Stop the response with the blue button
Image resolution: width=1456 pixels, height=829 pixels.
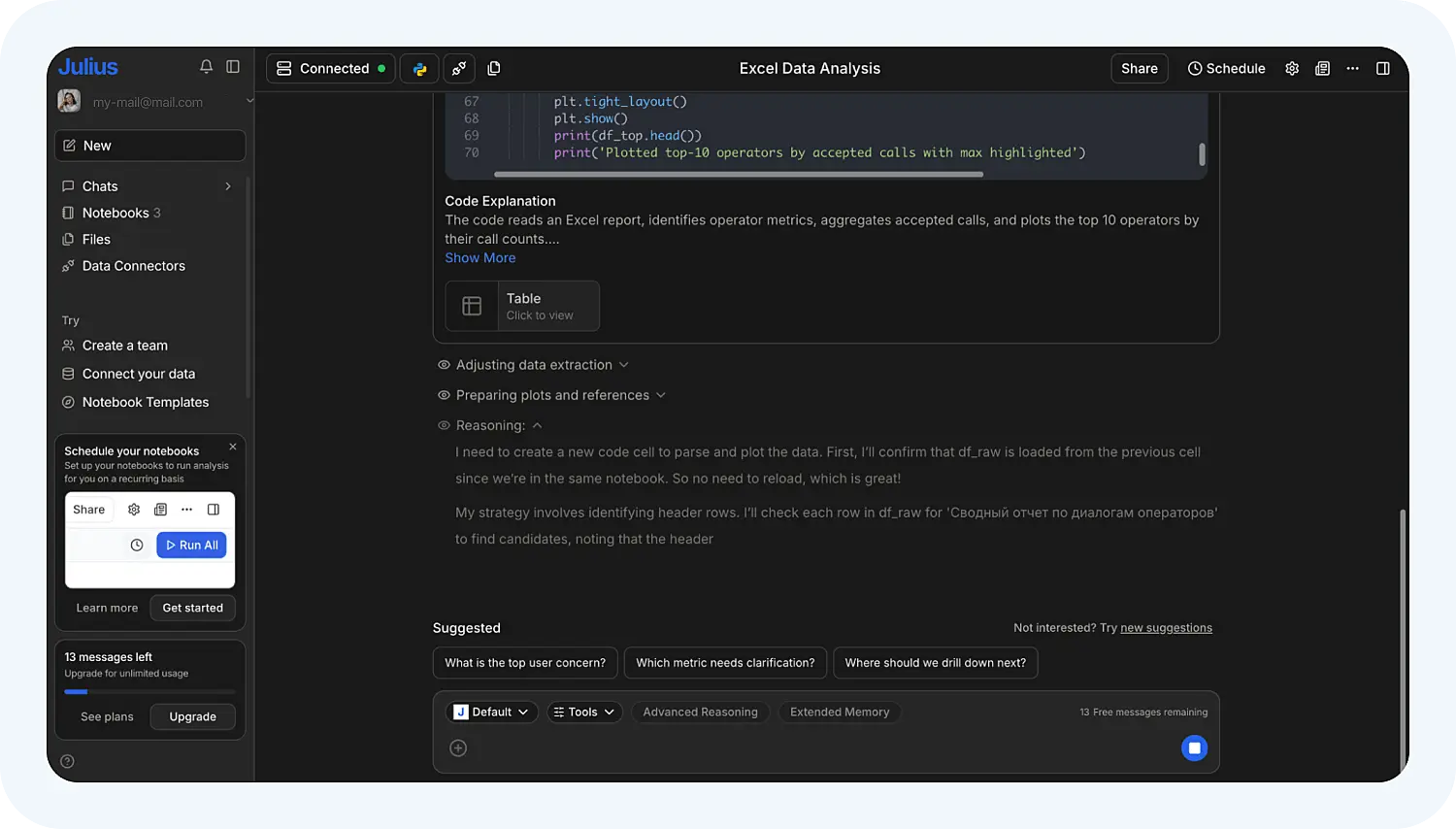[1194, 747]
